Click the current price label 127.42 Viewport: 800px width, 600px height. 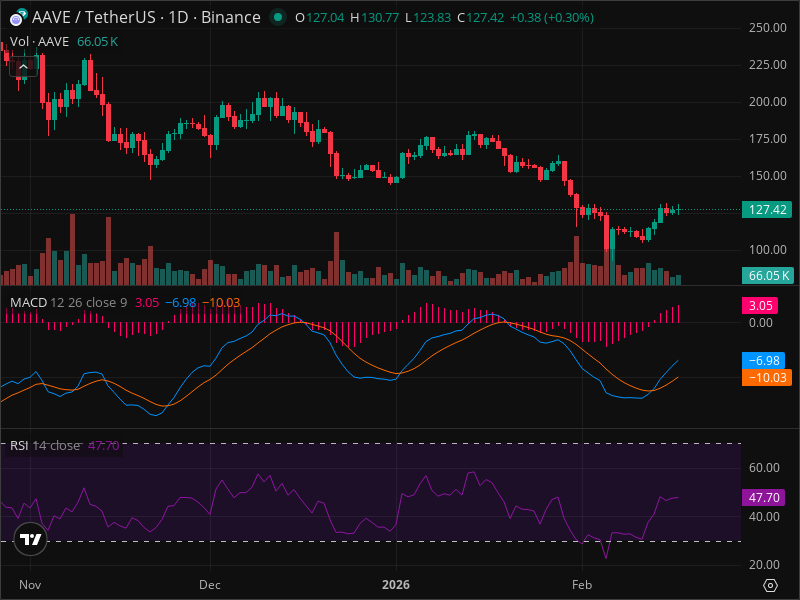(x=767, y=210)
